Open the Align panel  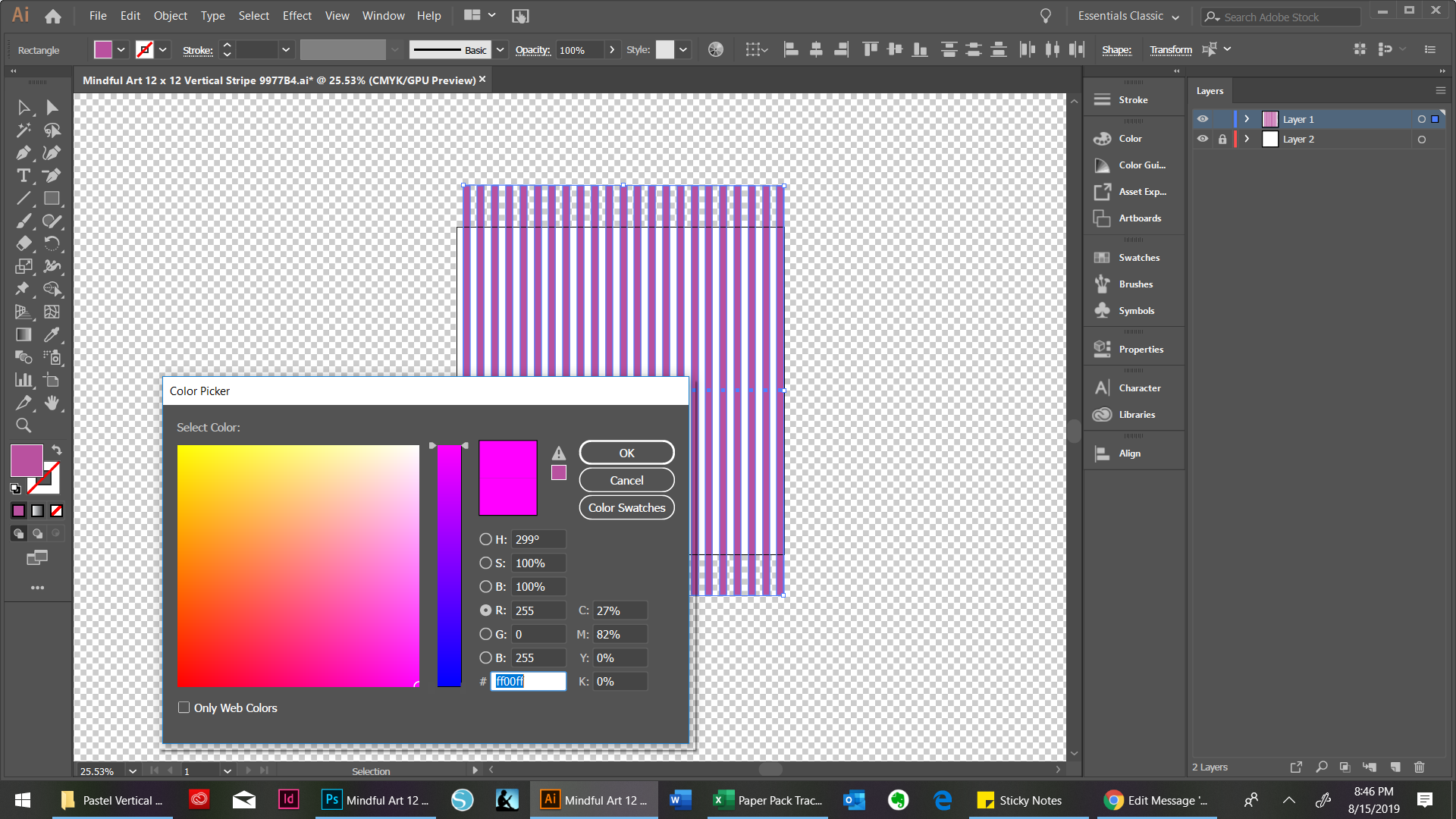[1133, 453]
